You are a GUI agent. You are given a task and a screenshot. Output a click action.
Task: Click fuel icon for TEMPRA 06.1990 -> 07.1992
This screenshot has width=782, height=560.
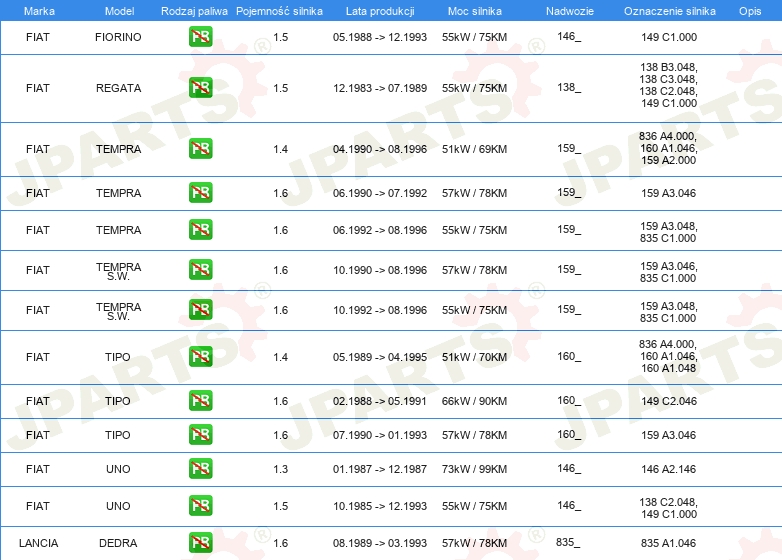[200, 192]
